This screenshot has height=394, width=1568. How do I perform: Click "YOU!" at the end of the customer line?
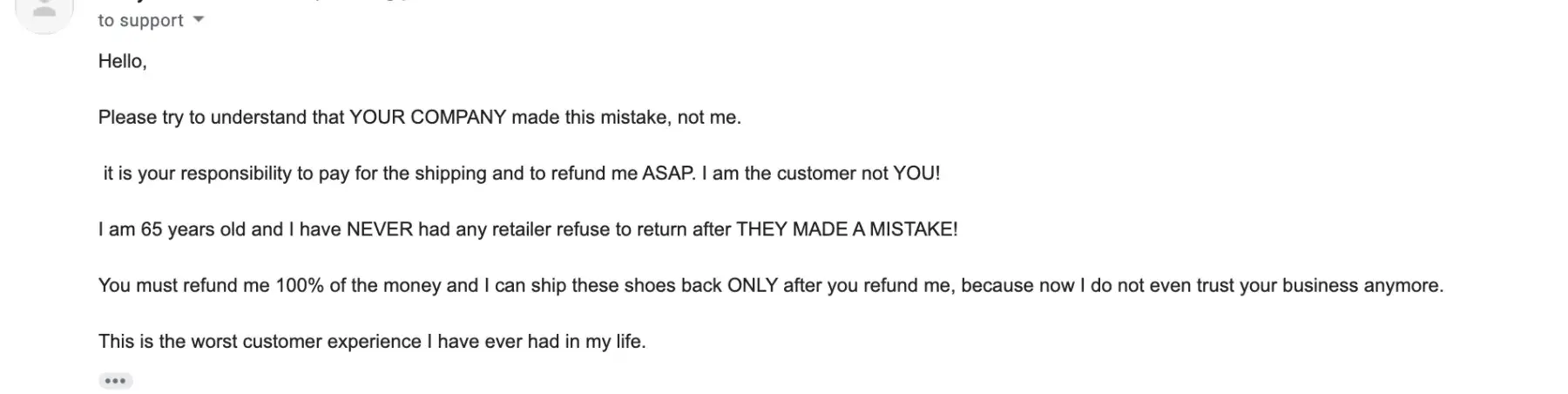point(916,173)
